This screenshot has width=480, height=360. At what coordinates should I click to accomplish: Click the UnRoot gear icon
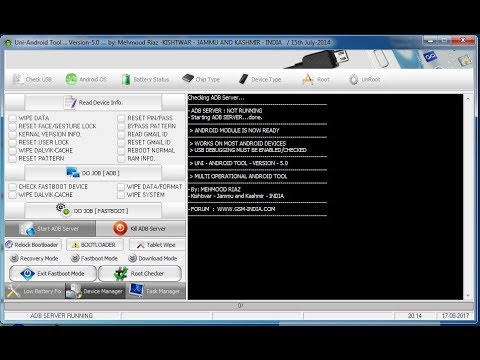pos(354,79)
